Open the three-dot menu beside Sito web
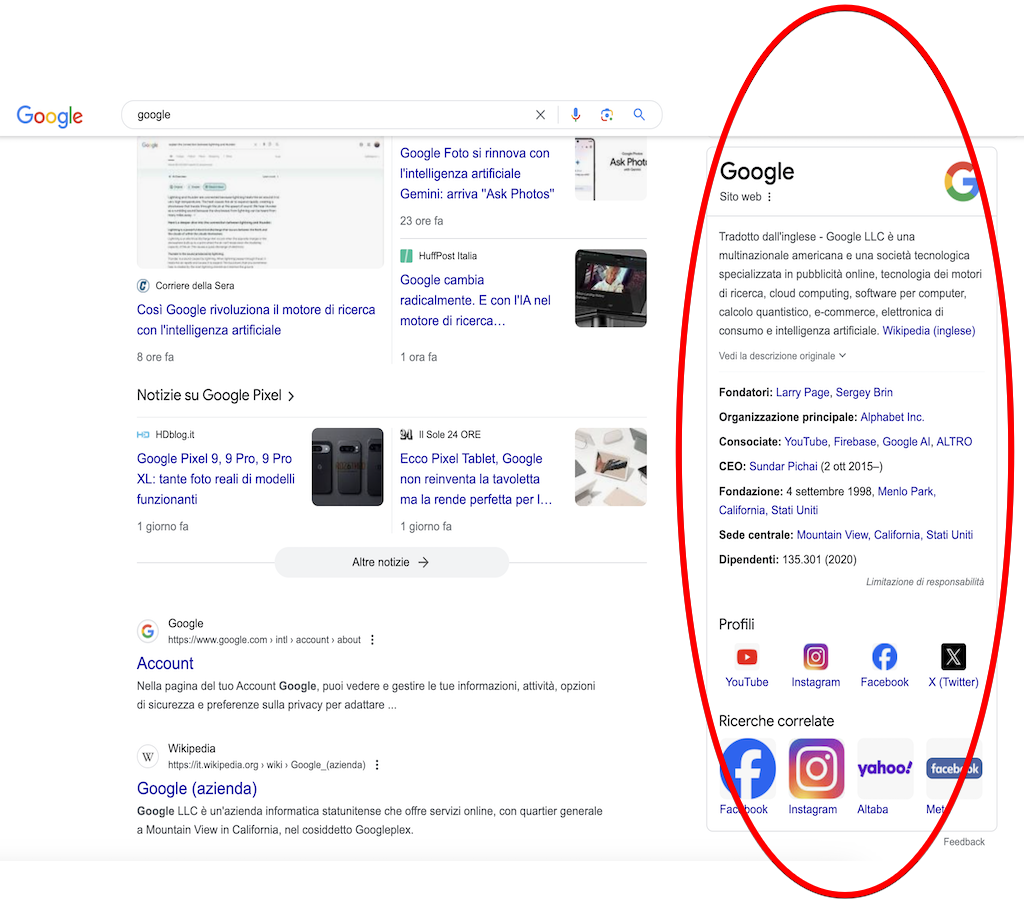Viewport: 1024px width, 902px height. click(x=769, y=197)
